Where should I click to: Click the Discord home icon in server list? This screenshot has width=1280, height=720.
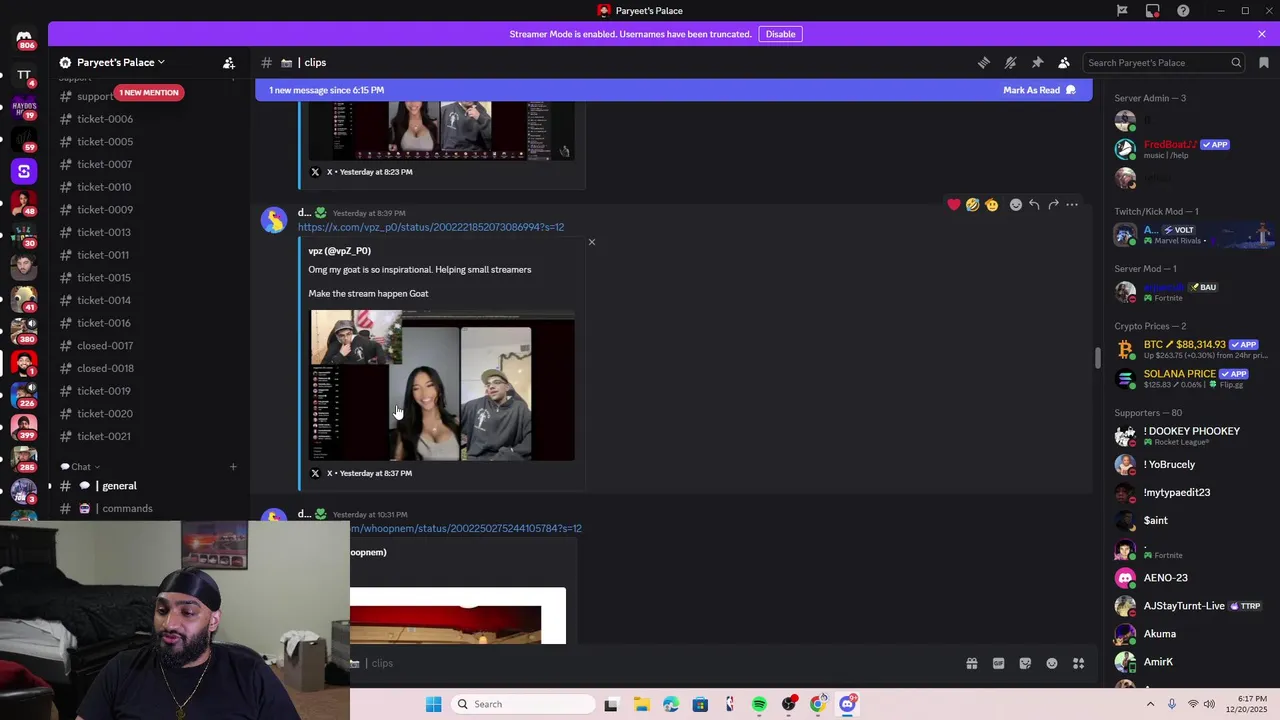24,40
